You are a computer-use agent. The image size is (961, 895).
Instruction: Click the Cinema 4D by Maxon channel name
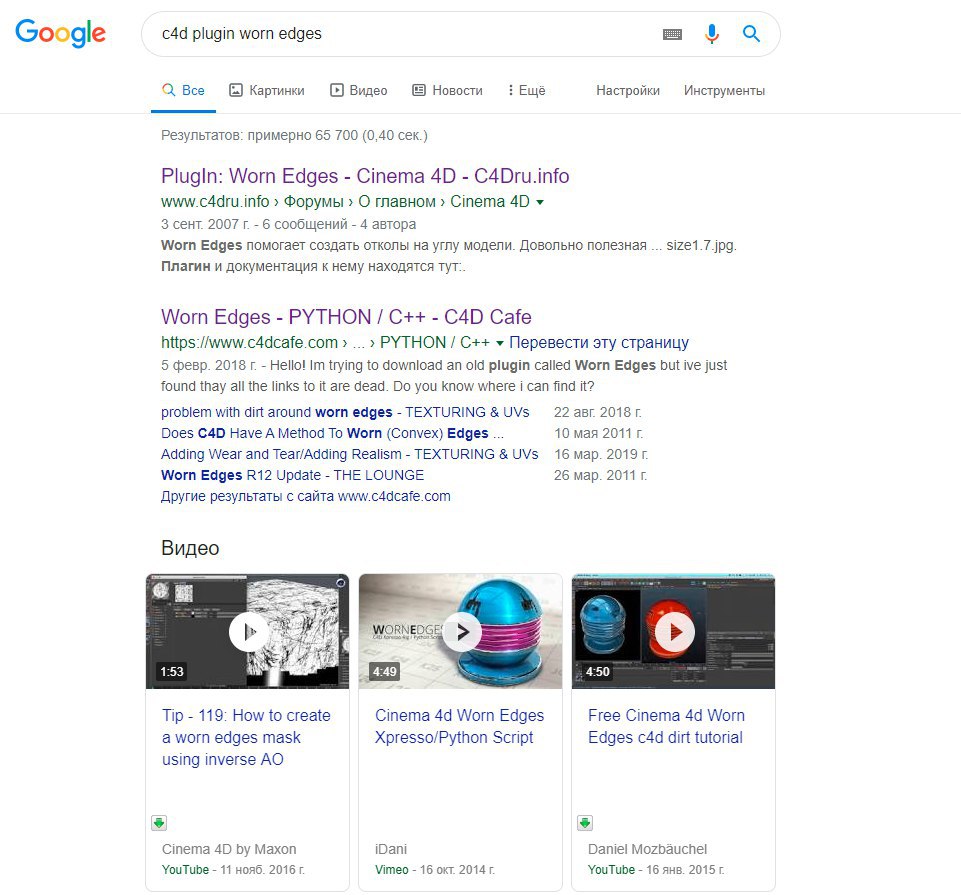229,849
